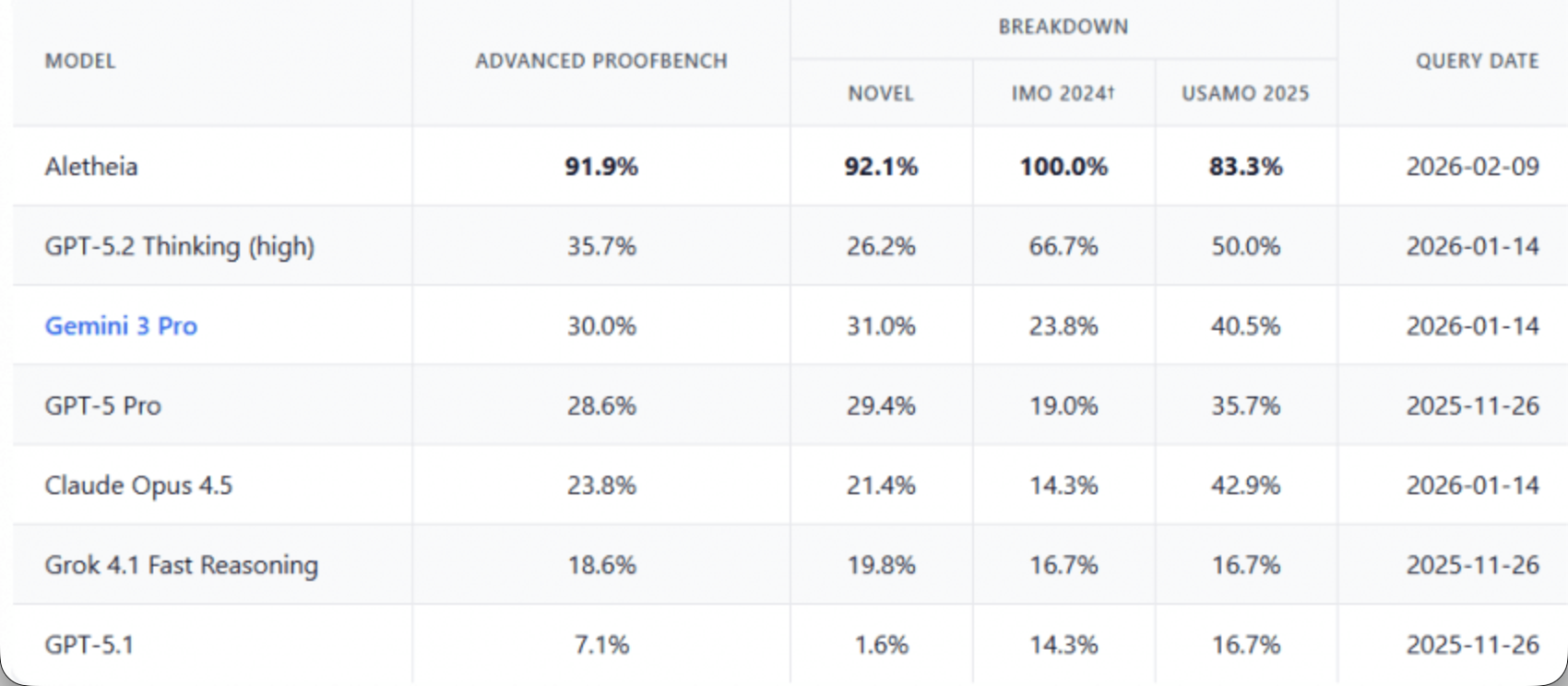Screen dimensions: 1568x686
Task: Select the GPT-5.2 Thinking (high) row
Action: coord(179,247)
